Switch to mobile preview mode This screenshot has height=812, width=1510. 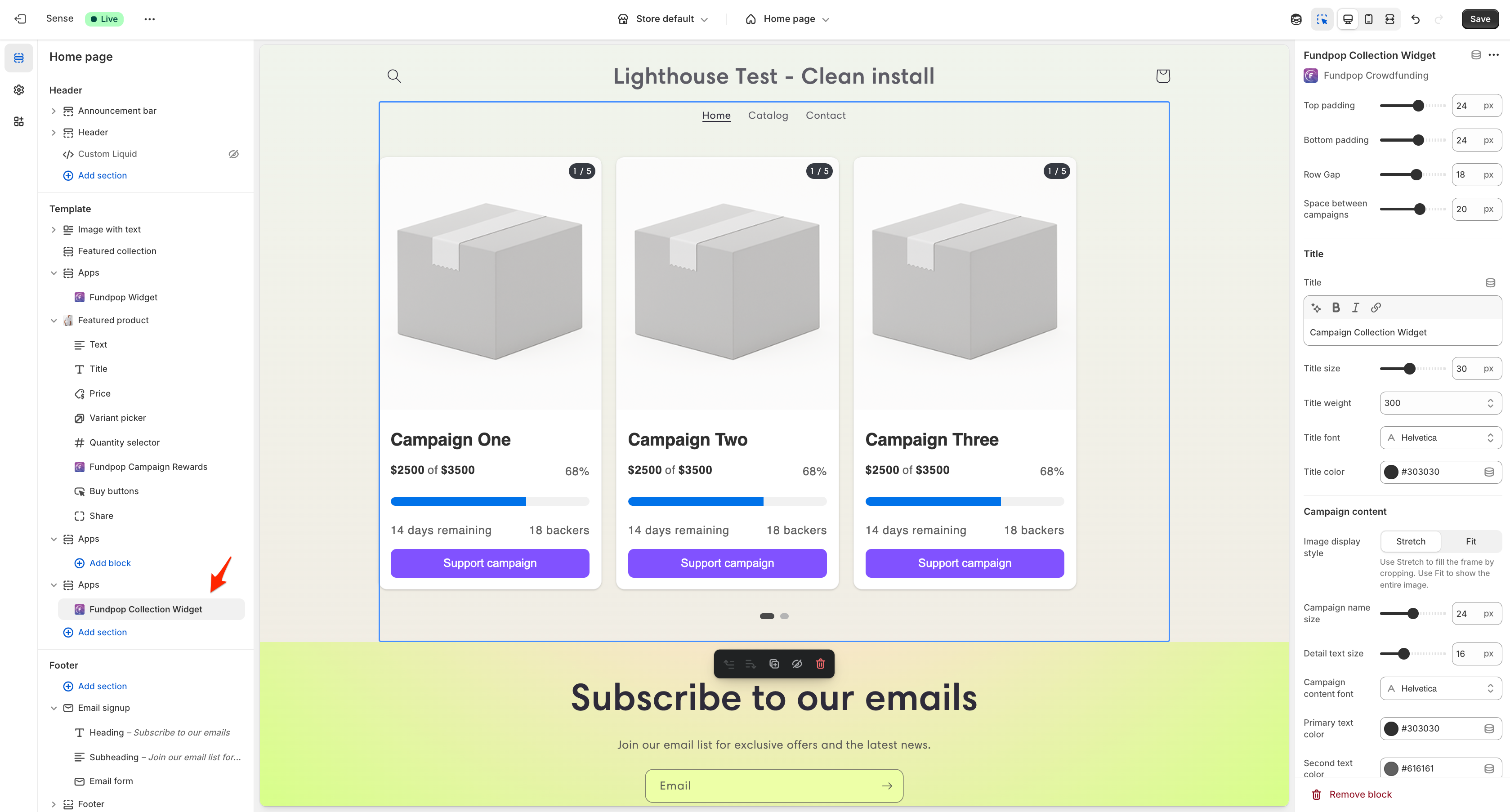point(1369,19)
